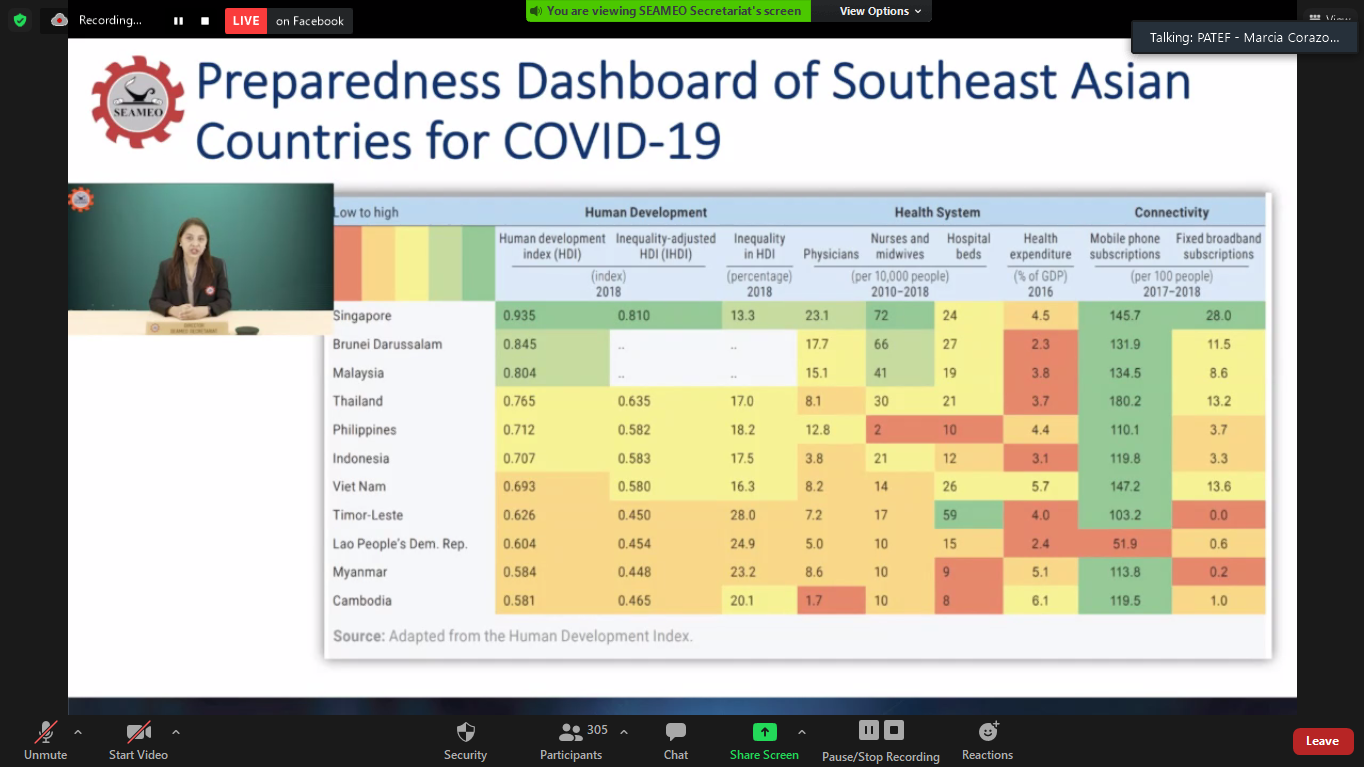This screenshot has width=1364, height=767.
Task: Click the green Share Screen icon
Action: (764, 732)
